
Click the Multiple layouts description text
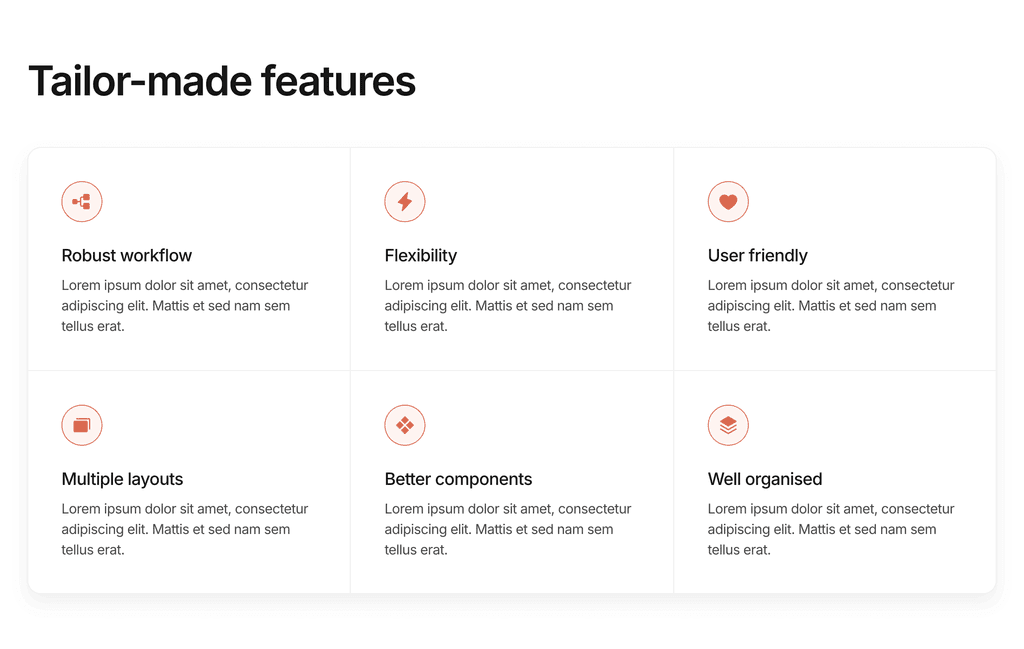click(184, 529)
